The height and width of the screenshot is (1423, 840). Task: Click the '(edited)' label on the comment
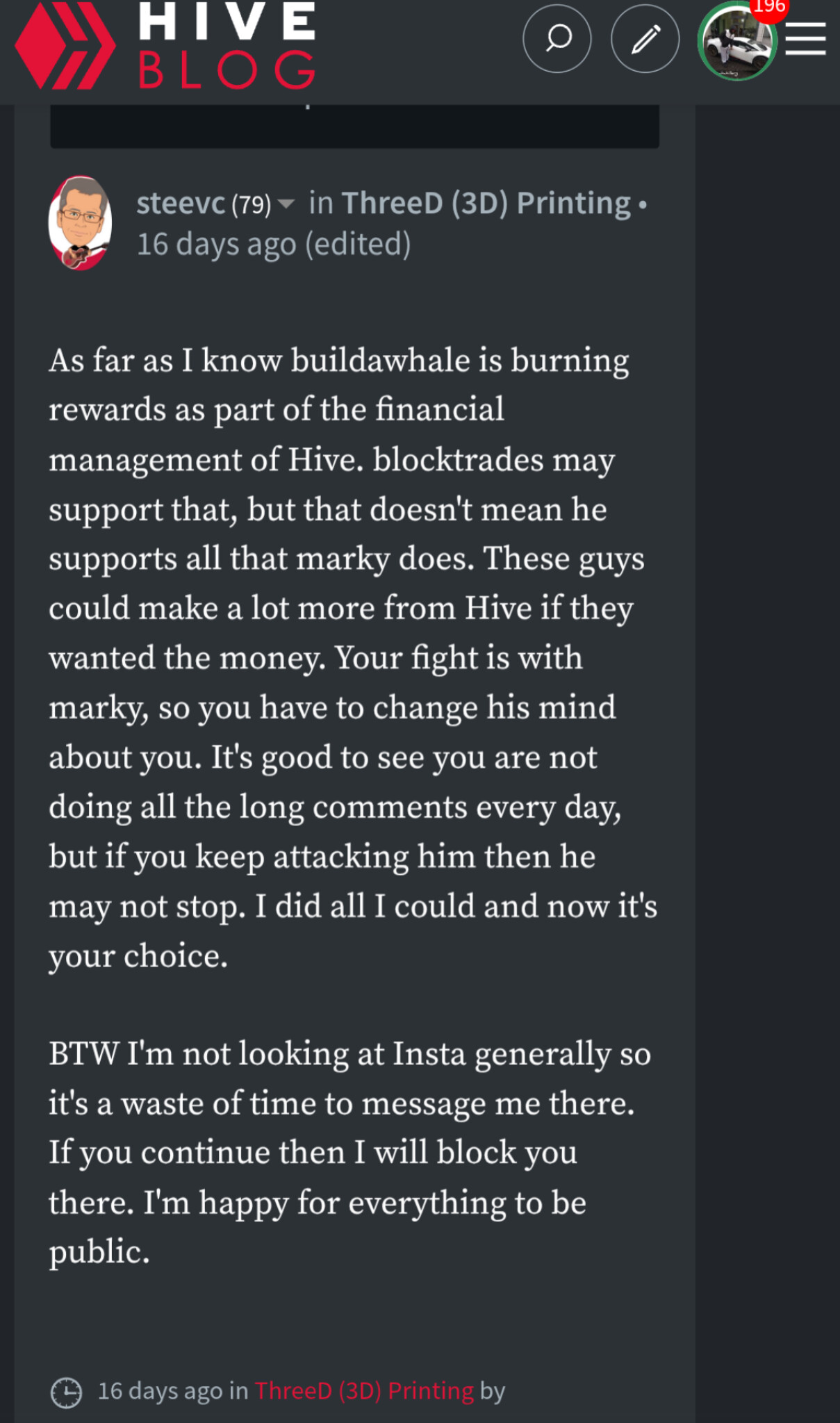[x=359, y=244]
